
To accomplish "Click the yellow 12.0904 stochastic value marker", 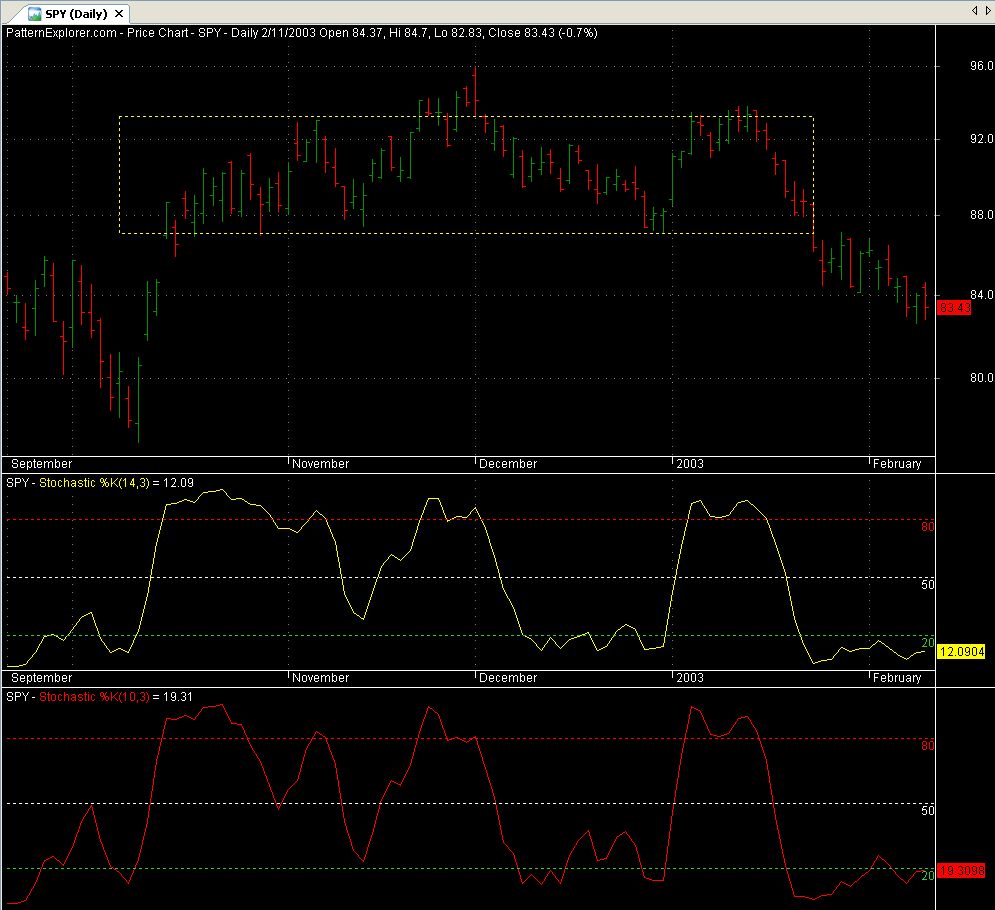I will coord(965,652).
